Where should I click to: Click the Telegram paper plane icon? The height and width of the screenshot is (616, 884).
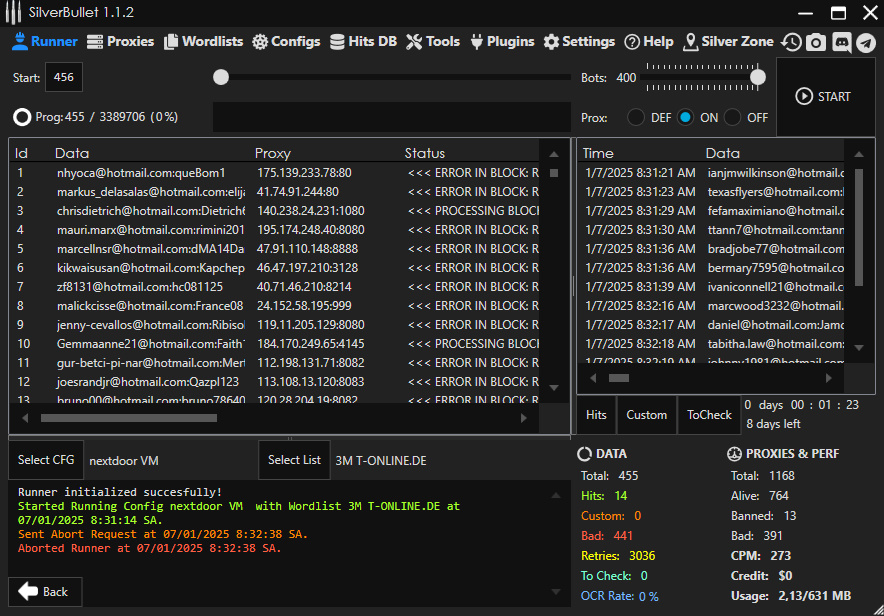tap(866, 42)
